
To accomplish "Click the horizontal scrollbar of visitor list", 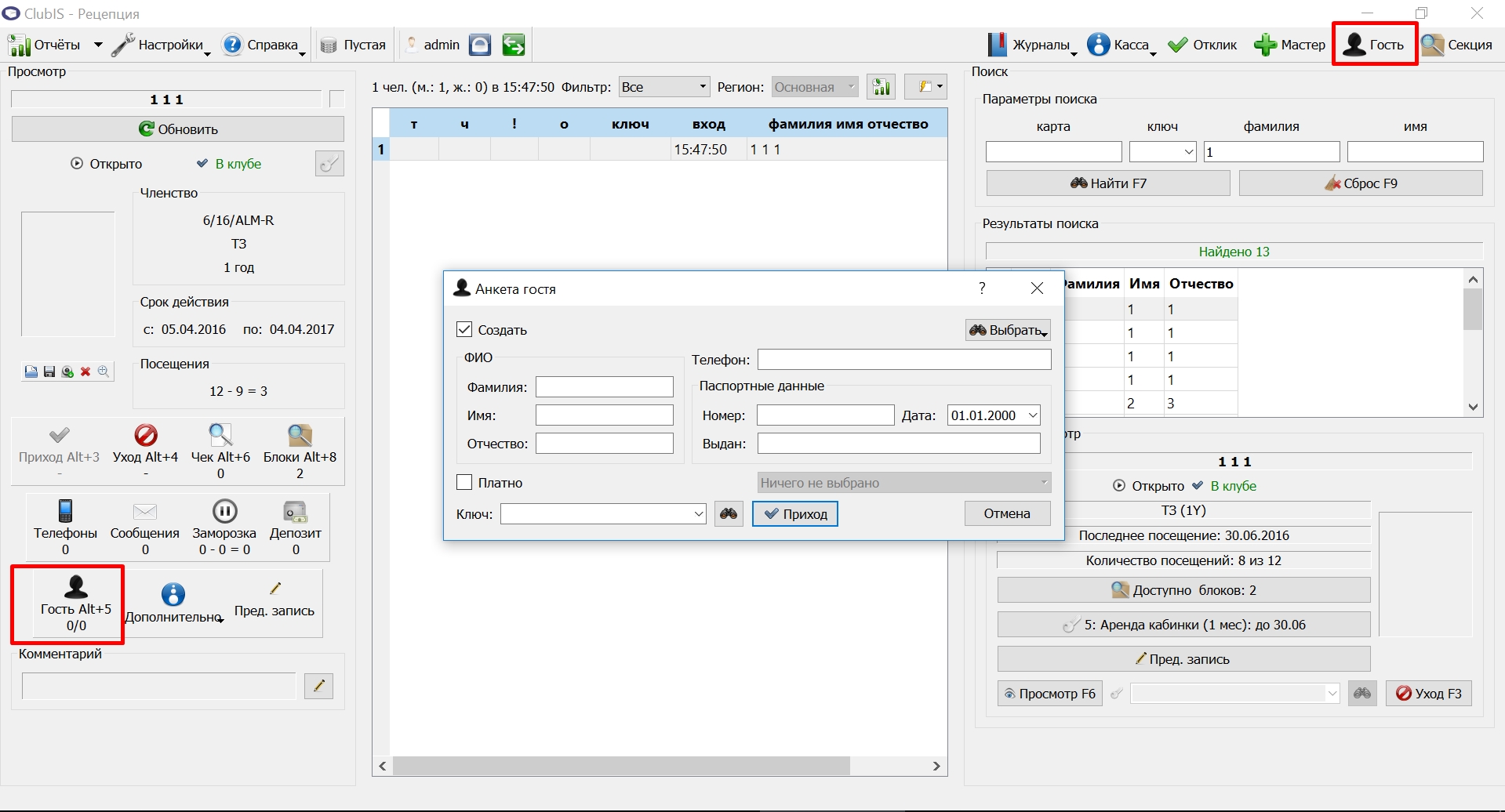I will coord(660,766).
